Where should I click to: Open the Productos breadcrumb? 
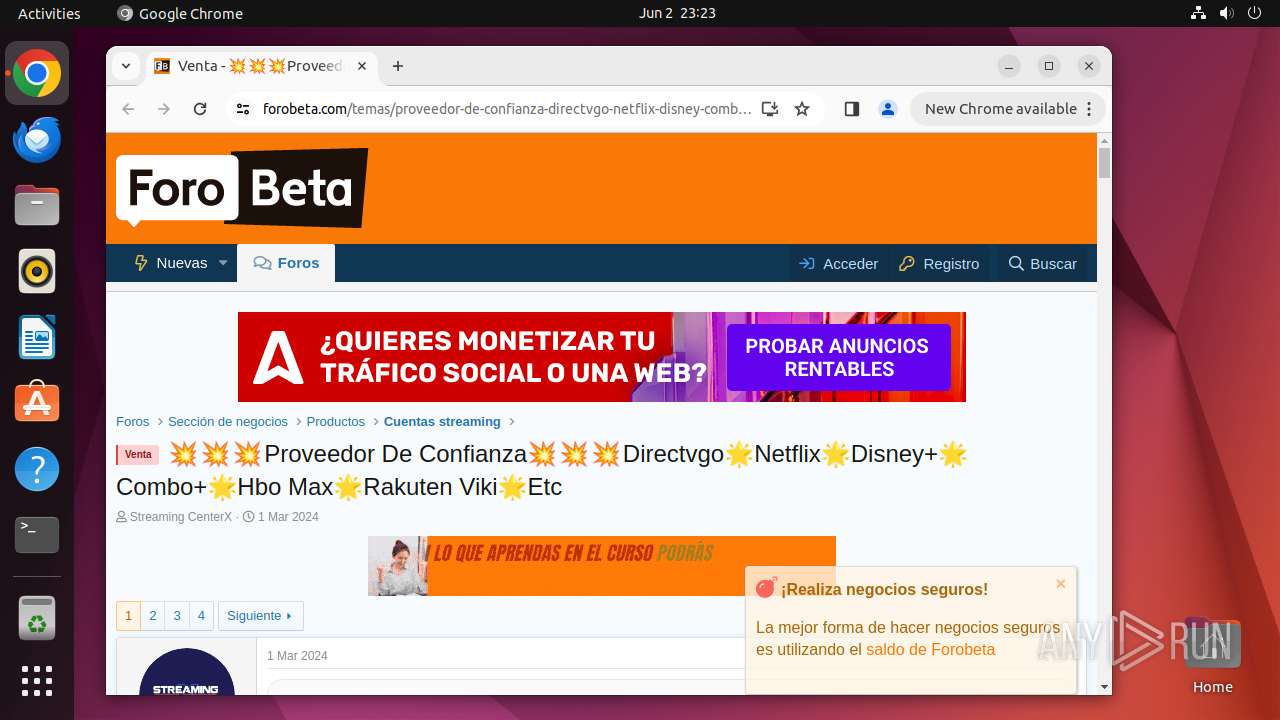(336, 422)
